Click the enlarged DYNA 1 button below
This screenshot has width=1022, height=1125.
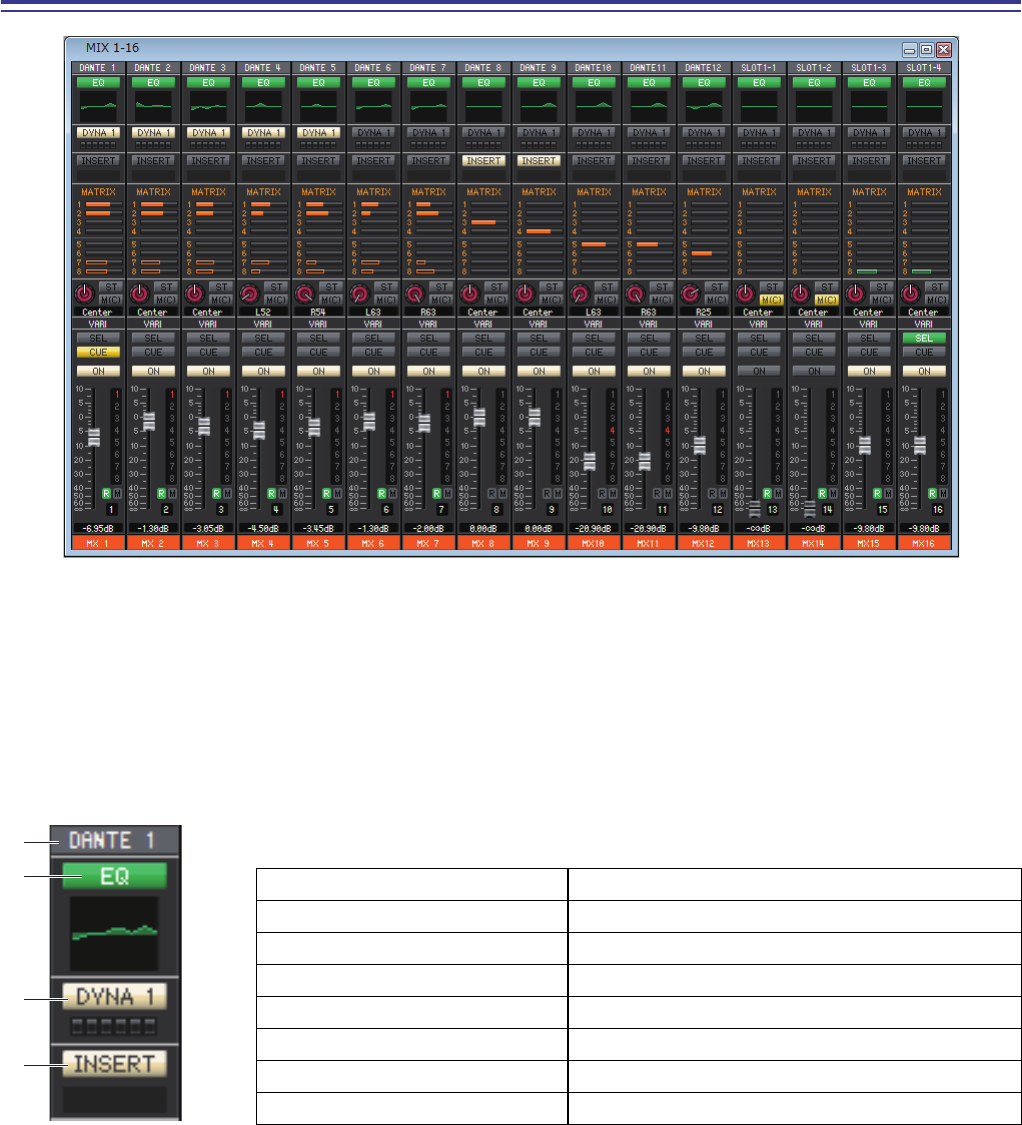pyautogui.click(x=115, y=997)
